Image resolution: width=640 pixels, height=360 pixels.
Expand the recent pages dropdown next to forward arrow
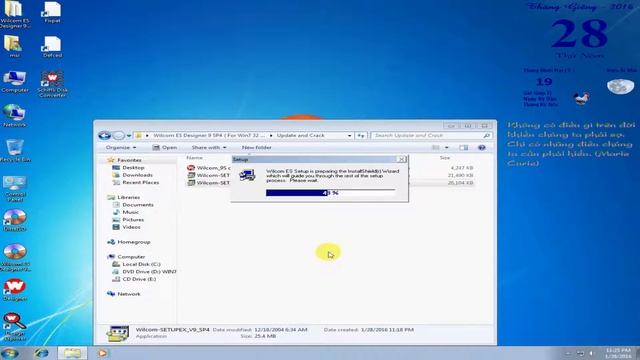pos(129,136)
